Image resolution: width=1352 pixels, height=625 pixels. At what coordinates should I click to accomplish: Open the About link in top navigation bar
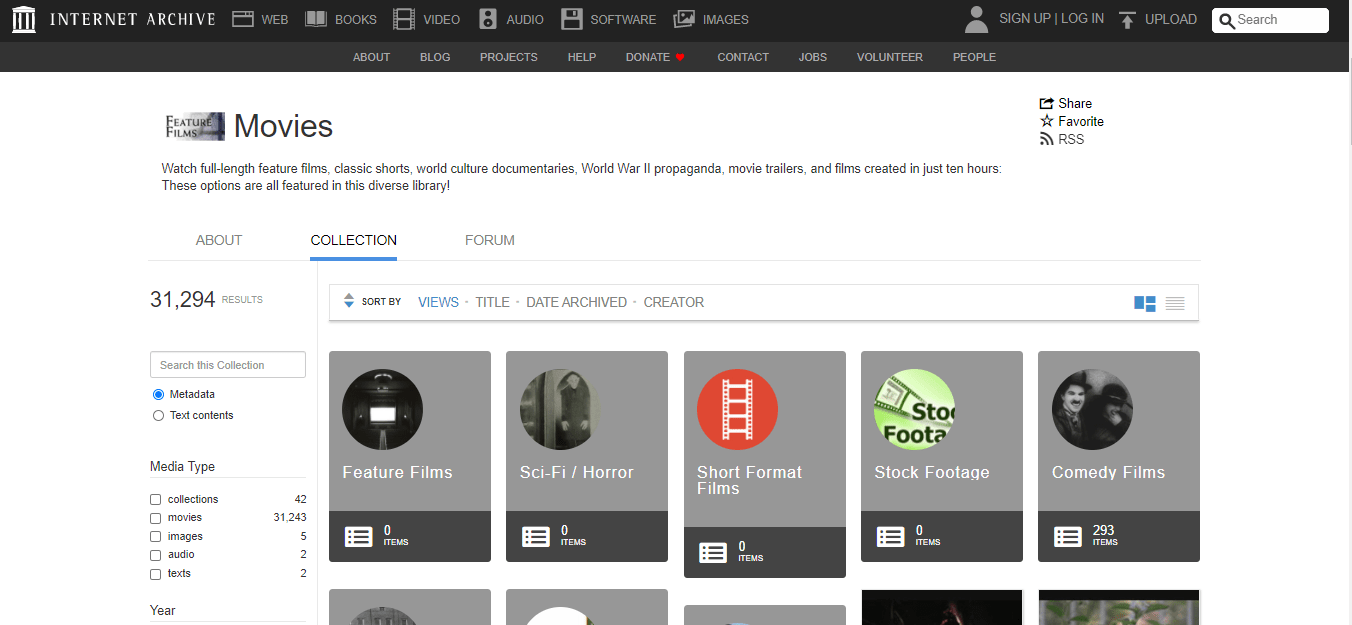[371, 57]
